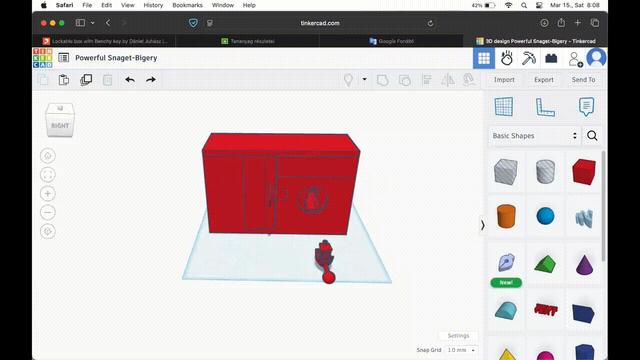Open the Safari File menu
Viewport: 640px width, 360px height.
87,5
